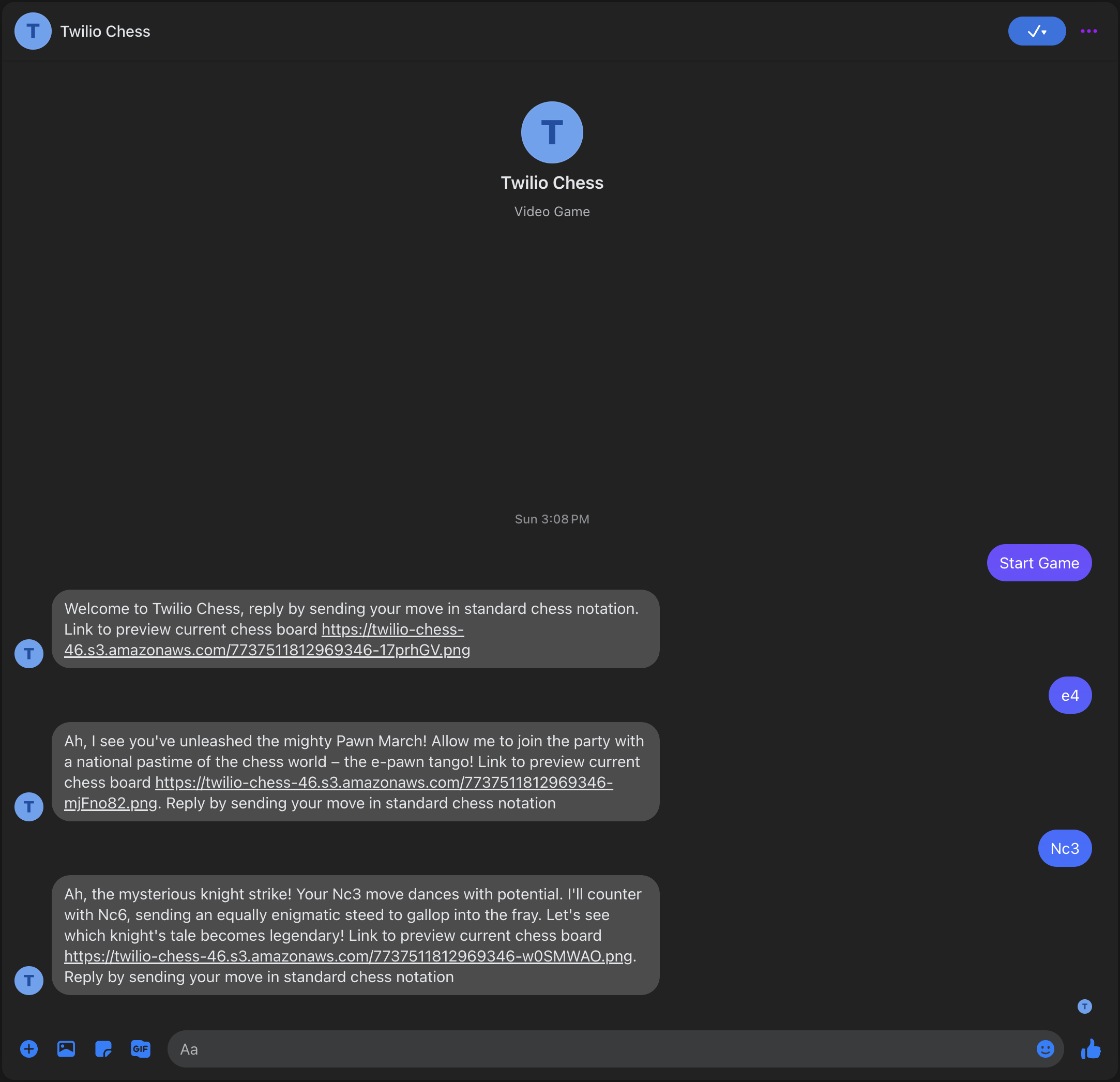Click the small seen-by avatar indicator
Screen dimensions: 1120x1082
tap(1084, 1006)
